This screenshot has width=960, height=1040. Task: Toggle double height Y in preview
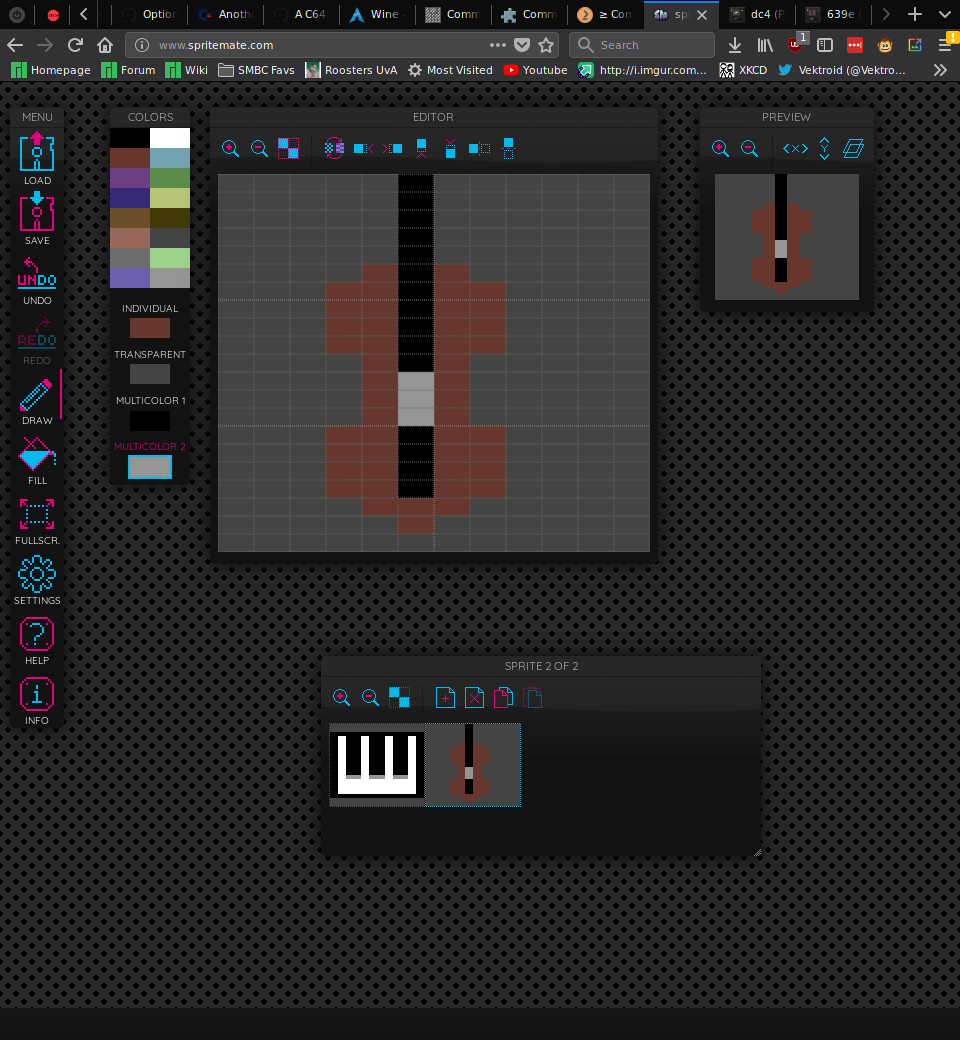[824, 148]
